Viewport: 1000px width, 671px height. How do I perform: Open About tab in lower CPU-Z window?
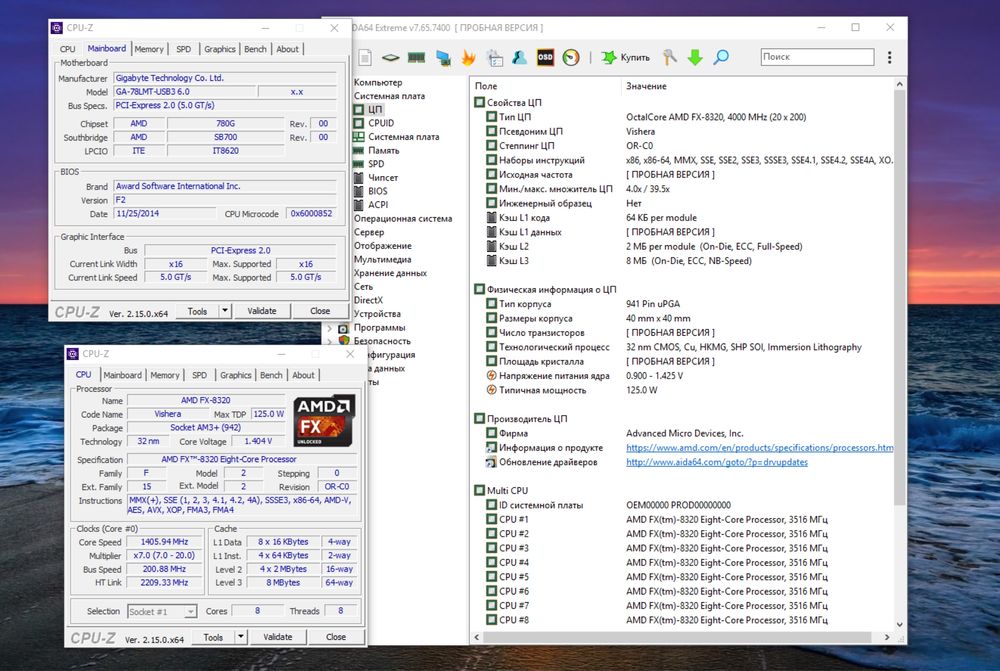click(303, 375)
